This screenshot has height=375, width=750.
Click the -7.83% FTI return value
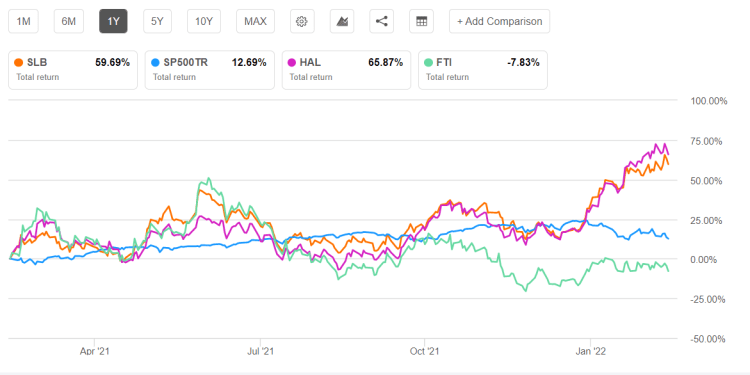point(524,63)
